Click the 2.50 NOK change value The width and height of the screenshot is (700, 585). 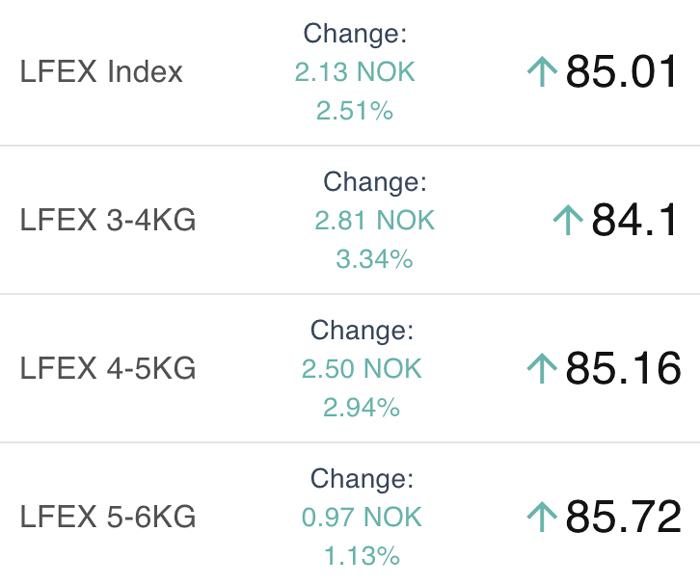click(362, 368)
